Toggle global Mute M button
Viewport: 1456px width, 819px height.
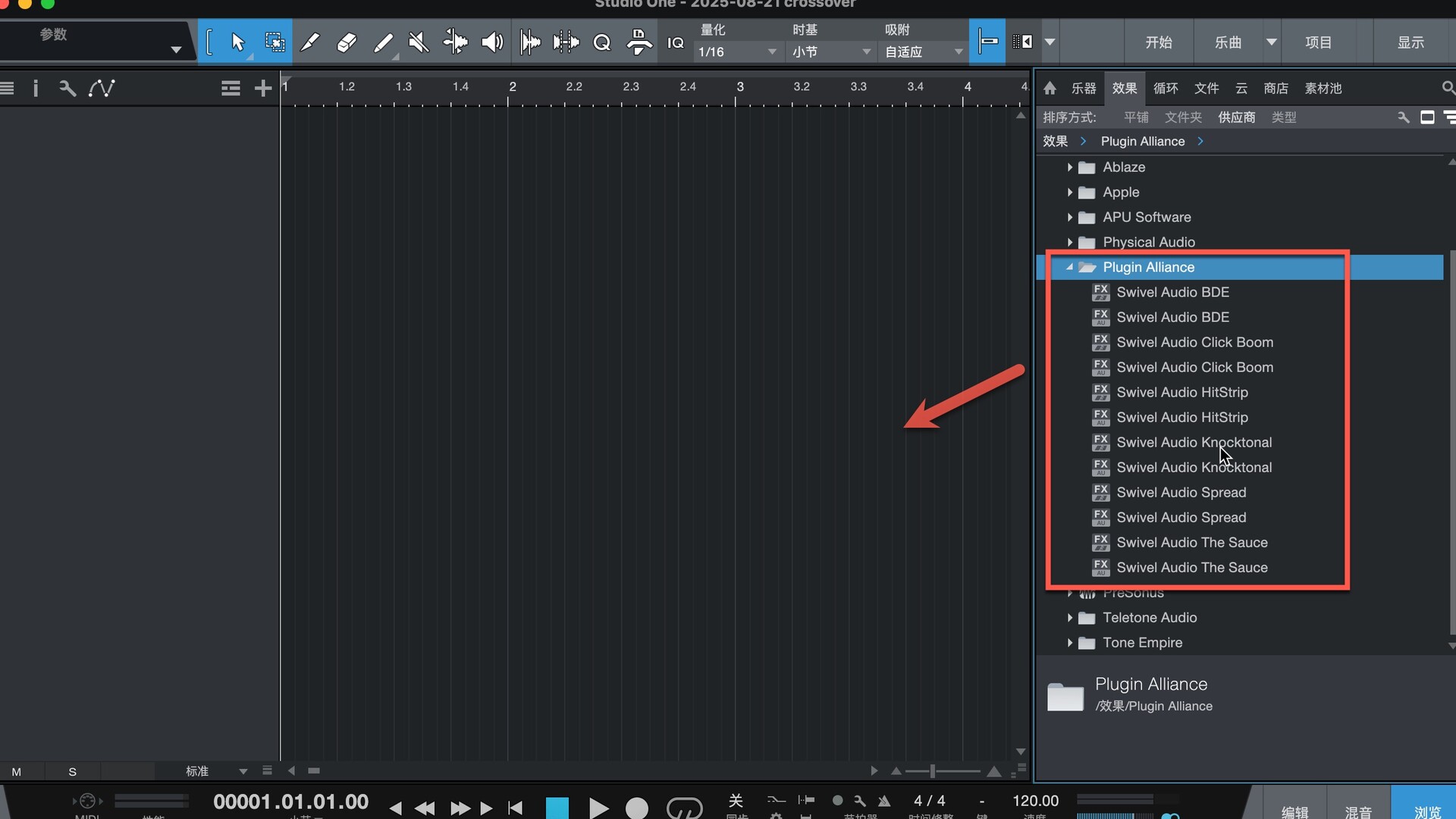17,772
